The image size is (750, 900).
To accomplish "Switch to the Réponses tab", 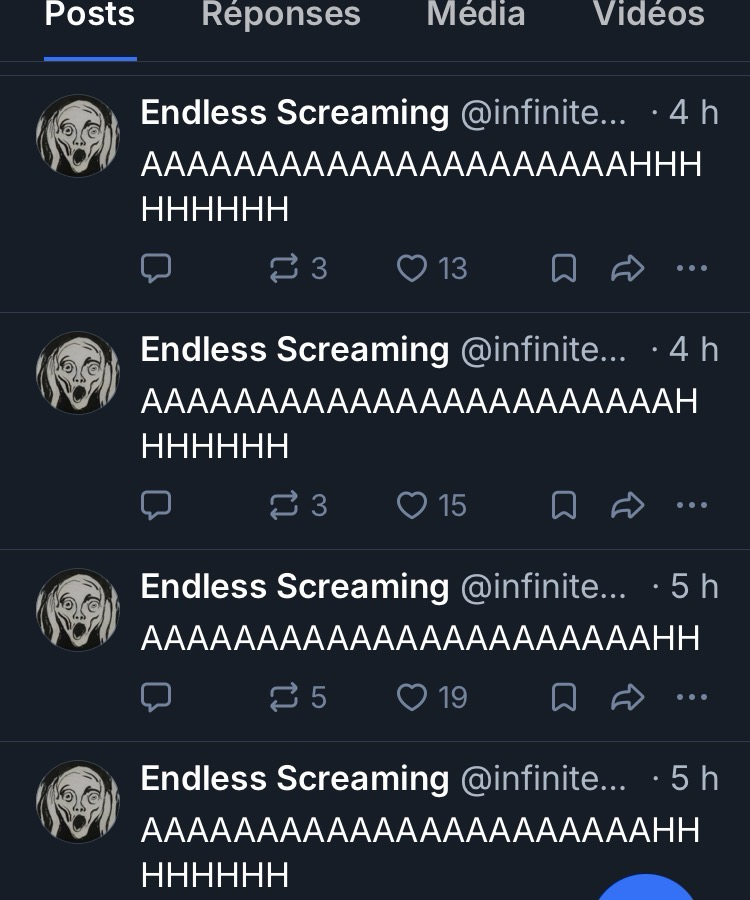I will (281, 15).
